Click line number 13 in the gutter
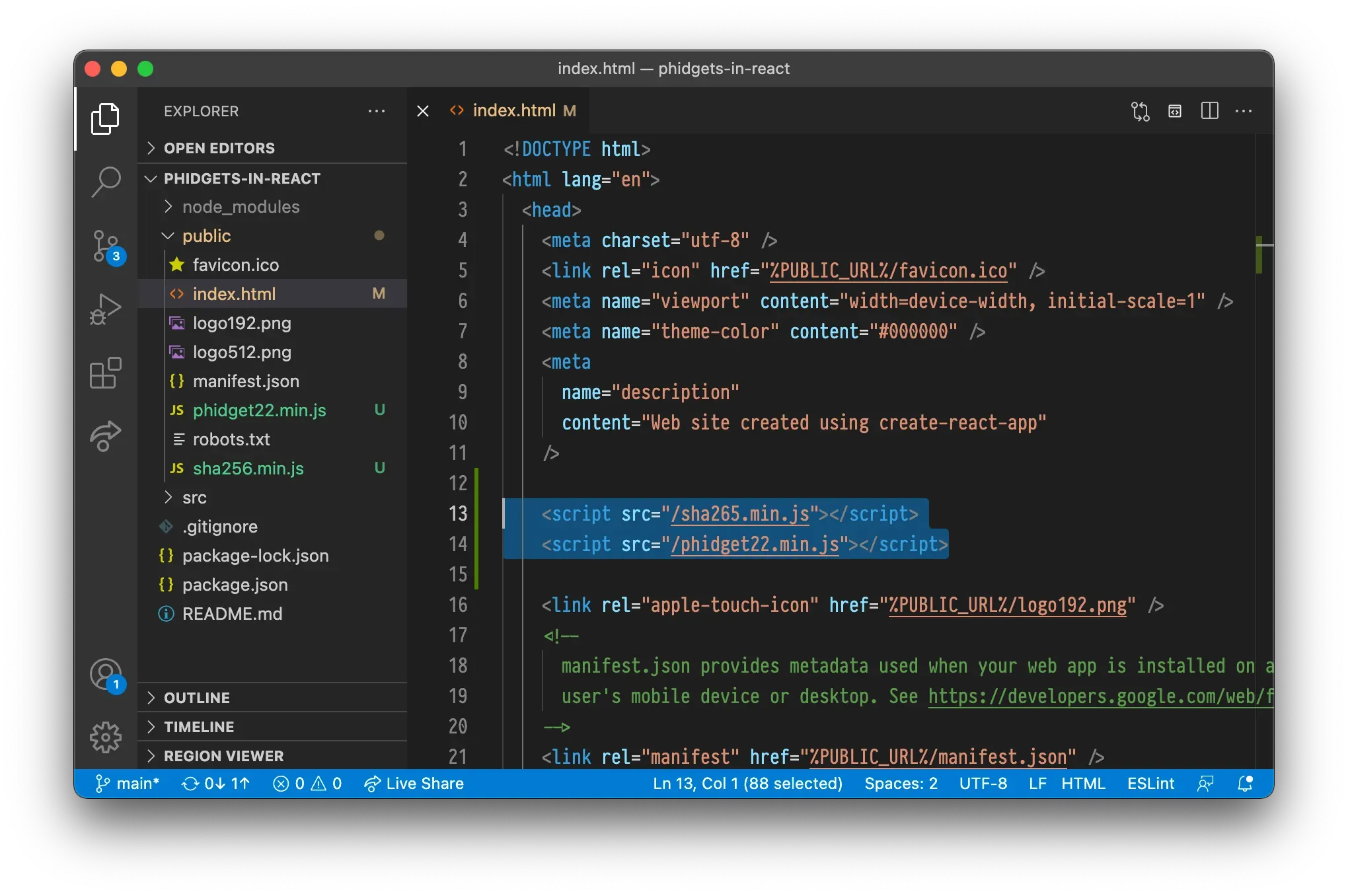Image resolution: width=1348 pixels, height=896 pixels. click(x=458, y=513)
